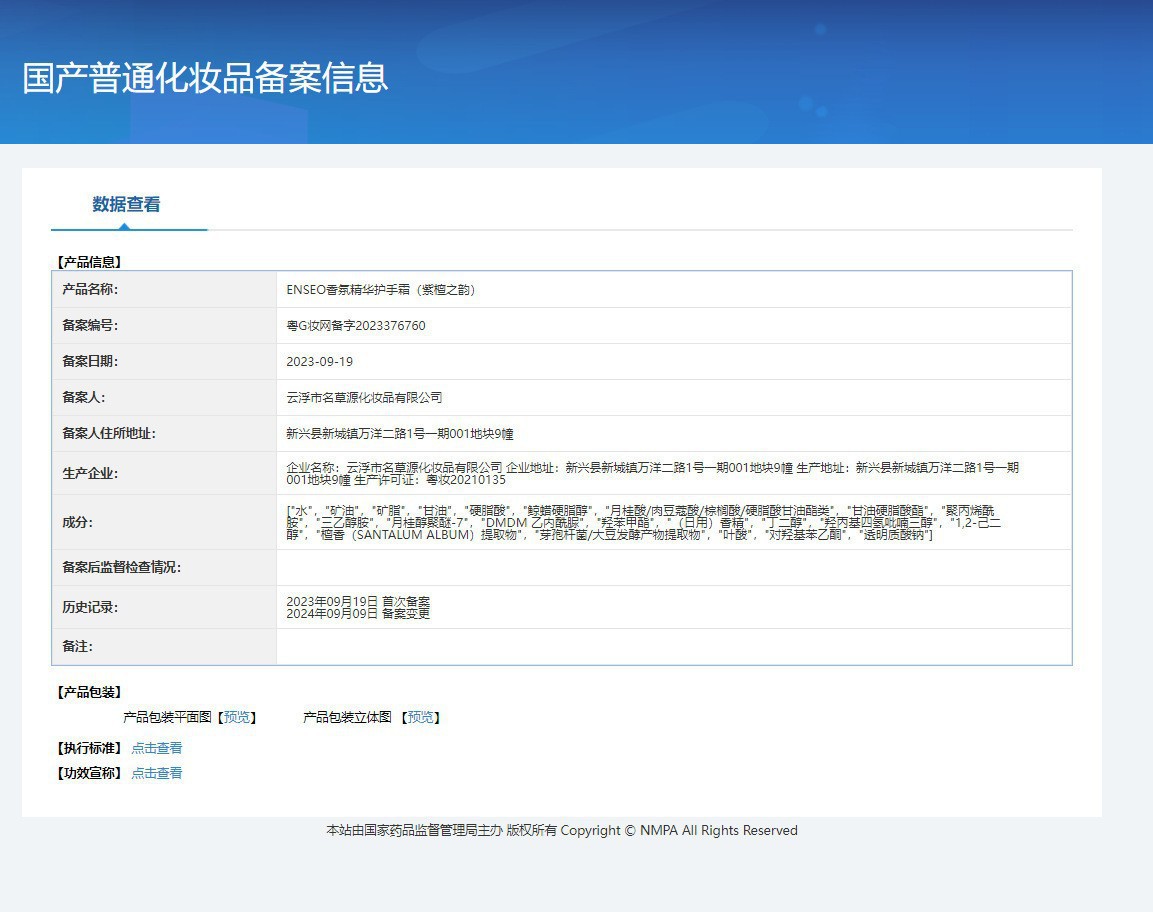Click the filing date 2023-09-19
This screenshot has height=912, width=1153.
point(320,362)
